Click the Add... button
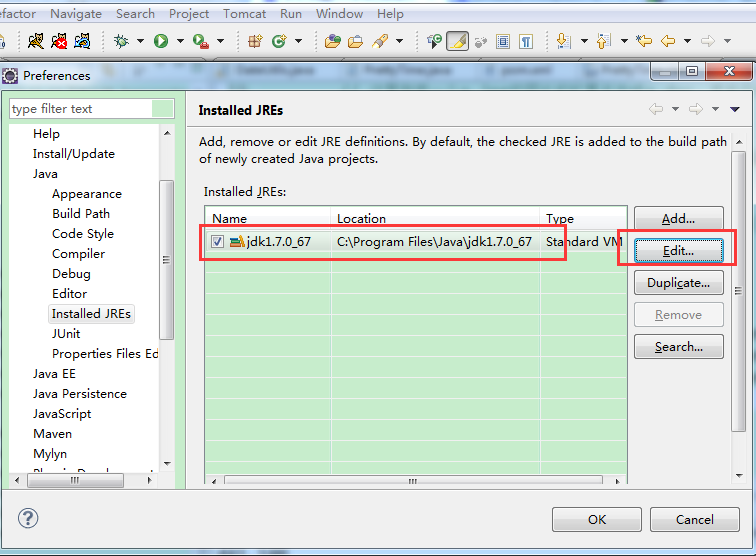Viewport: 756px width, 556px height. [x=678, y=218]
